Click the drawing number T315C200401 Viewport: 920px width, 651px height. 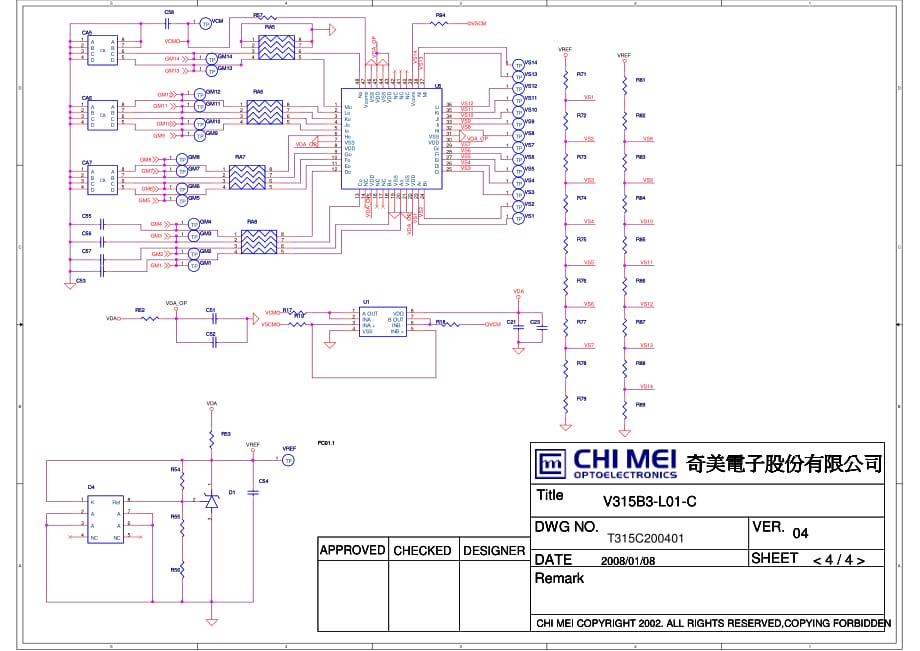(646, 537)
